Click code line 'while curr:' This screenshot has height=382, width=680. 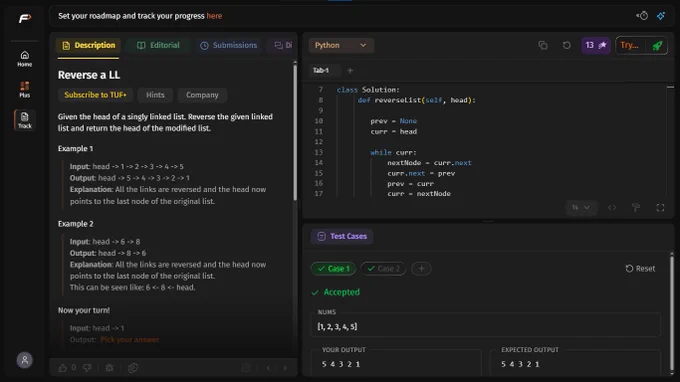click(393, 152)
